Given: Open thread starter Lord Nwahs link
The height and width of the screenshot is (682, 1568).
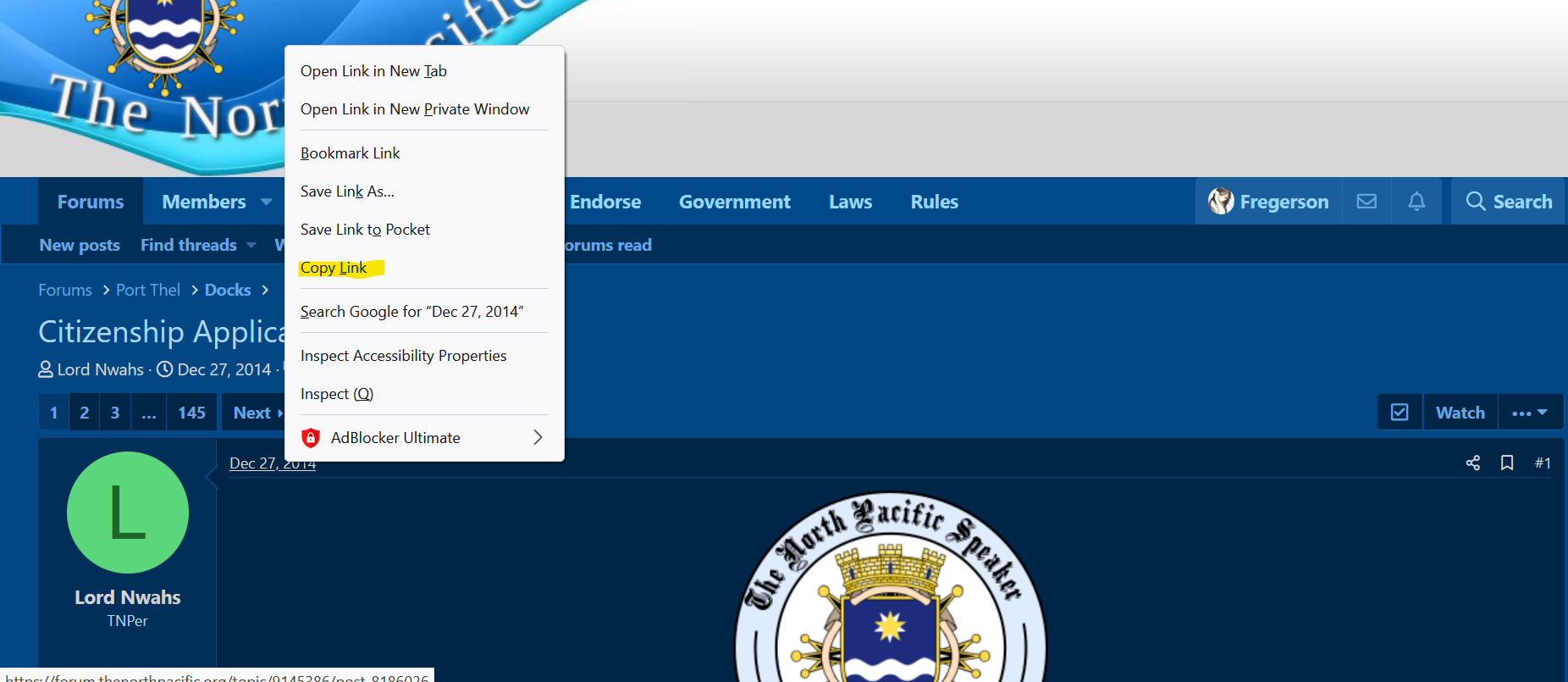Looking at the screenshot, I should tap(101, 369).
